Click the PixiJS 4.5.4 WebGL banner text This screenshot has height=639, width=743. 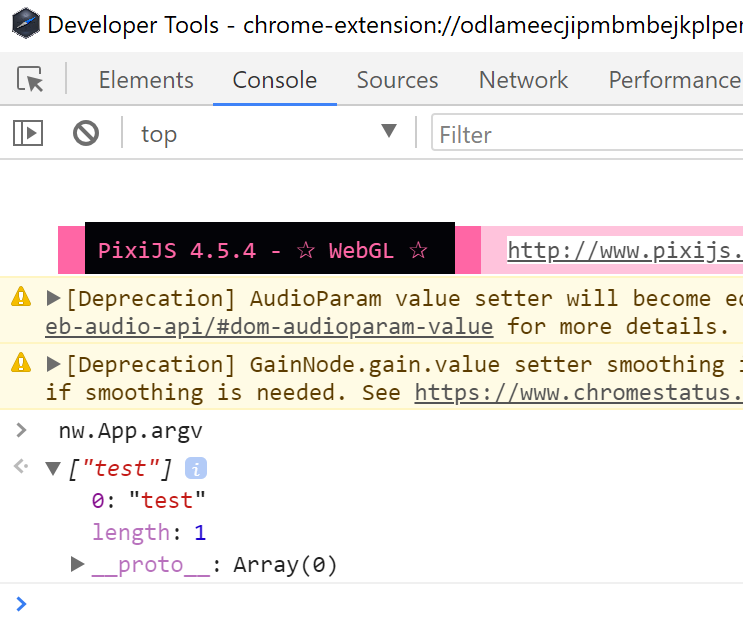pos(262,250)
